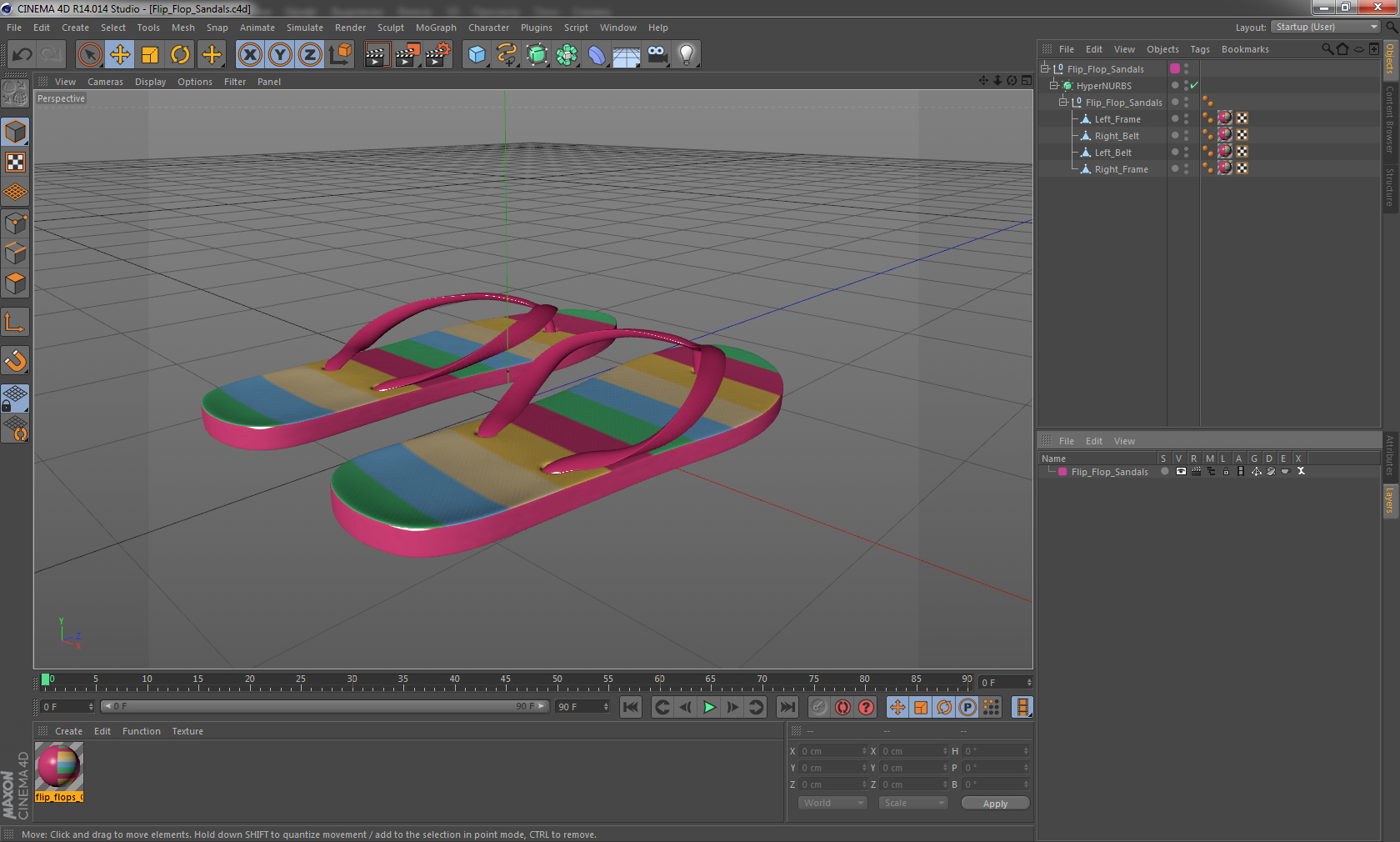Screen dimensions: 1400x842
Task: Enable the Axis mode tool
Action: (x=16, y=322)
